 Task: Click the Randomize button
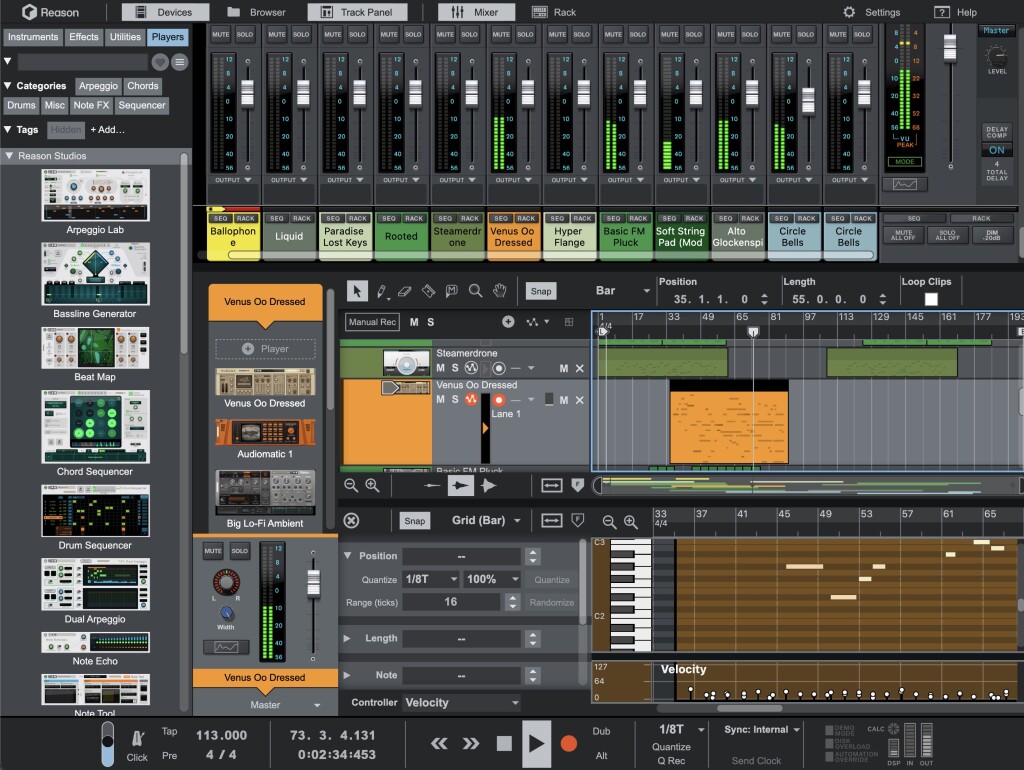pos(552,602)
